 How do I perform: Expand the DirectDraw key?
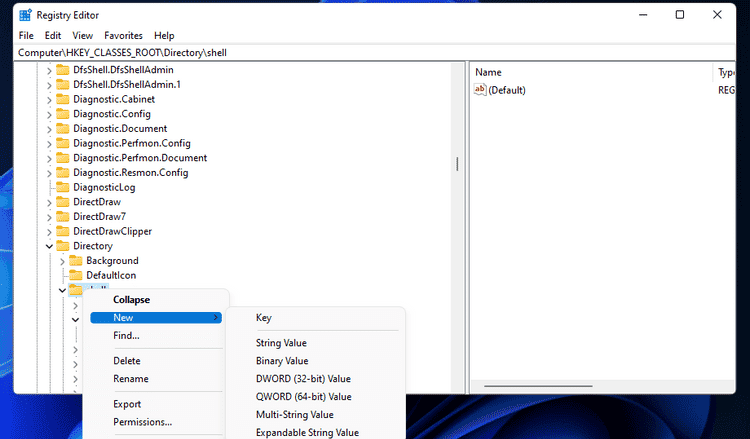click(x=49, y=203)
